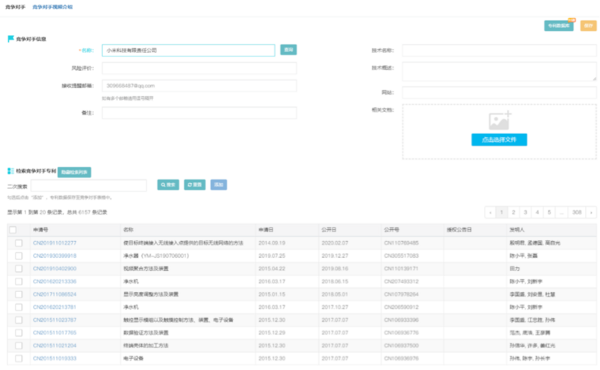Go to page 4 of results
The height and width of the screenshot is (370, 600).
537,212
